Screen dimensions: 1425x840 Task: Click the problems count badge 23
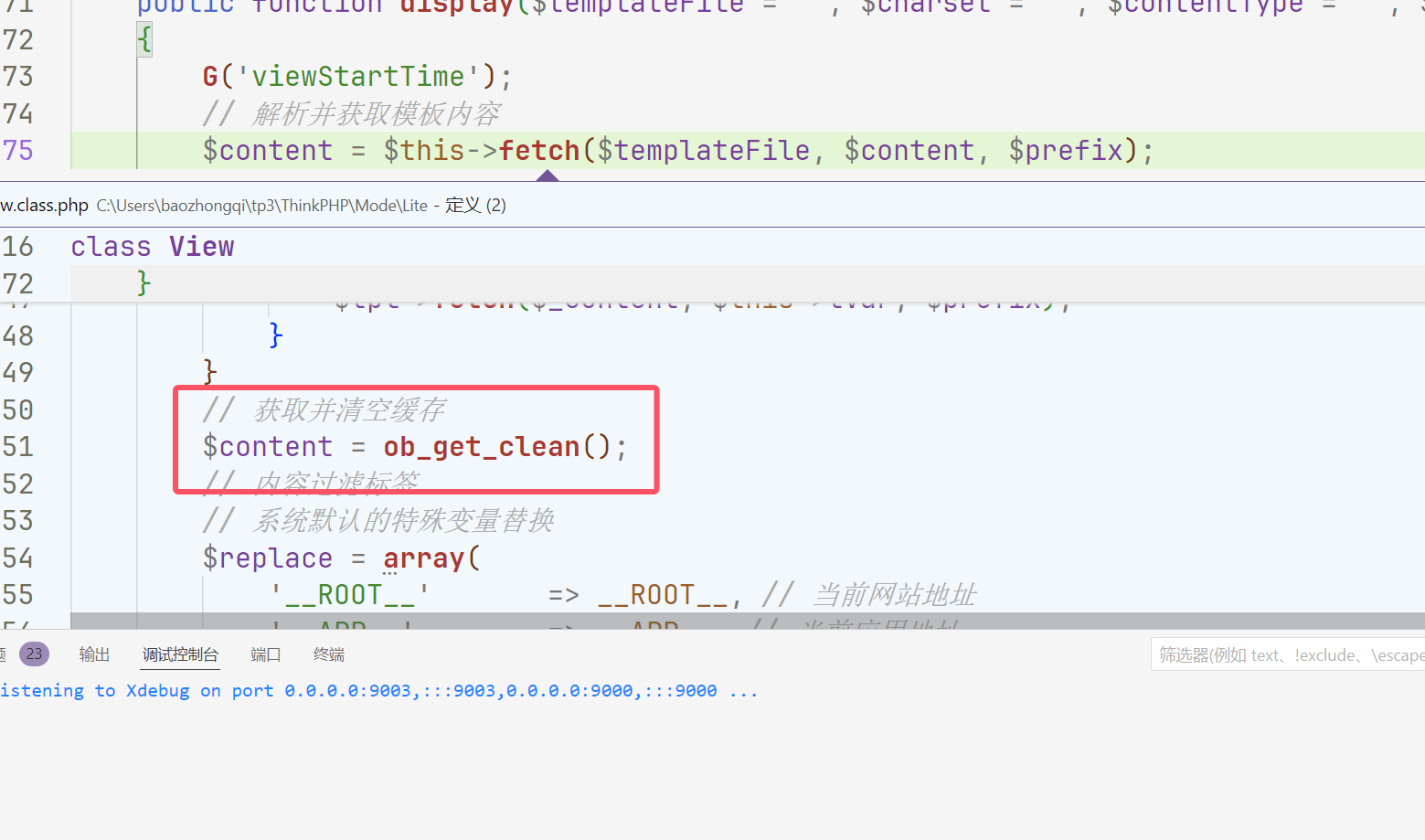pyautogui.click(x=34, y=654)
